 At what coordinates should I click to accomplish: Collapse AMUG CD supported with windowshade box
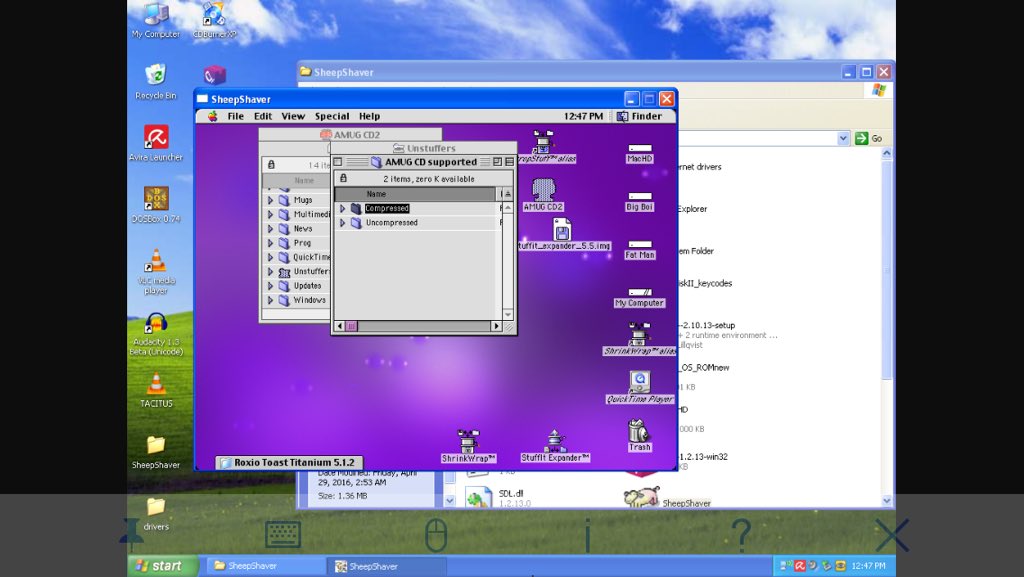click(x=509, y=162)
